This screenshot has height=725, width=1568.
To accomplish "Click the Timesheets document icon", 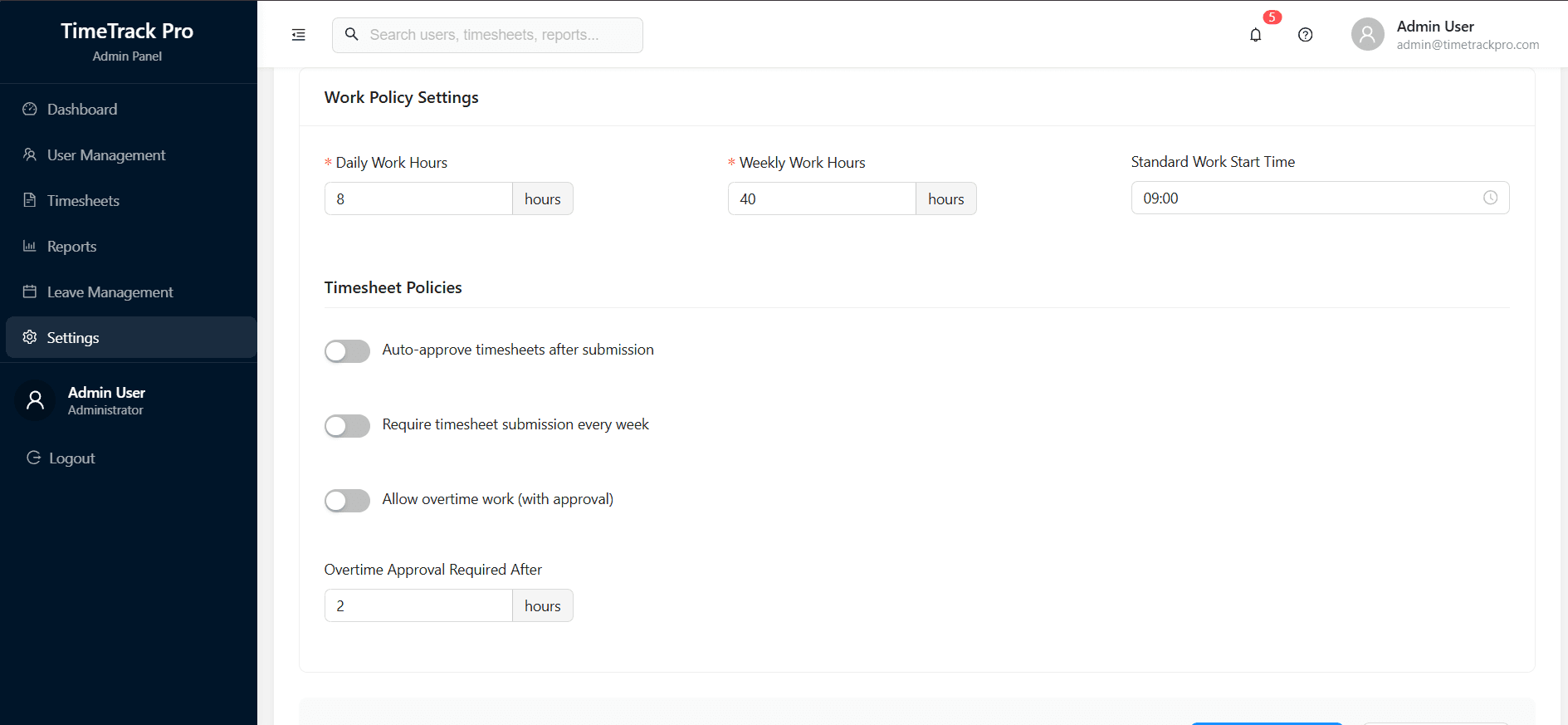I will pos(30,200).
